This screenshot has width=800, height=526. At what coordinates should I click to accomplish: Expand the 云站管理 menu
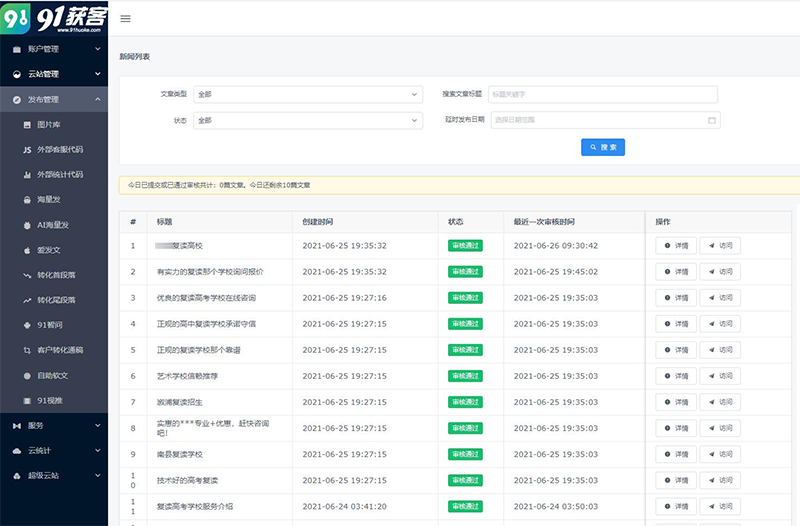point(54,74)
